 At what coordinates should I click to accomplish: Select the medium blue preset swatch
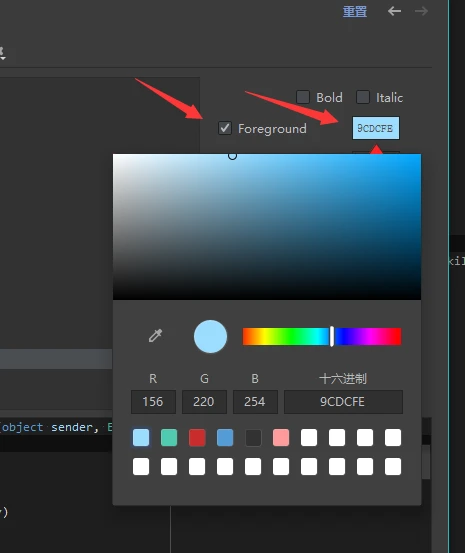pos(225,438)
